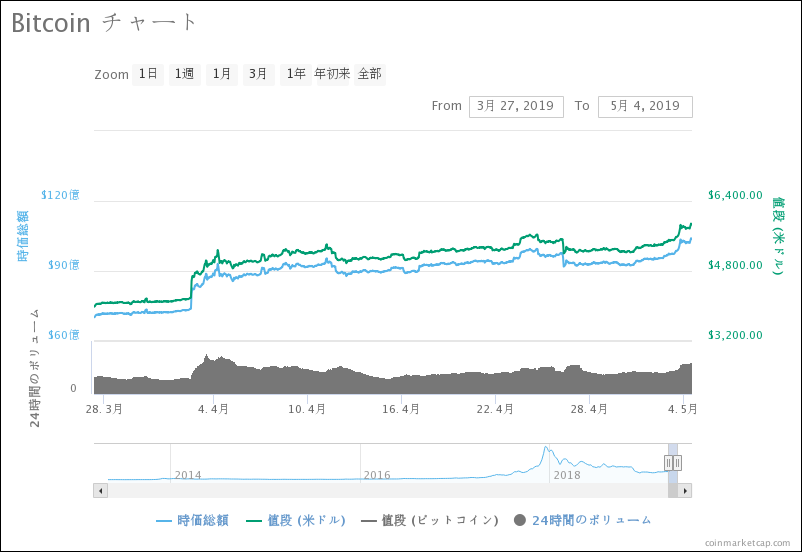Toggle the 値段 (米ドル) legend series

[296, 520]
